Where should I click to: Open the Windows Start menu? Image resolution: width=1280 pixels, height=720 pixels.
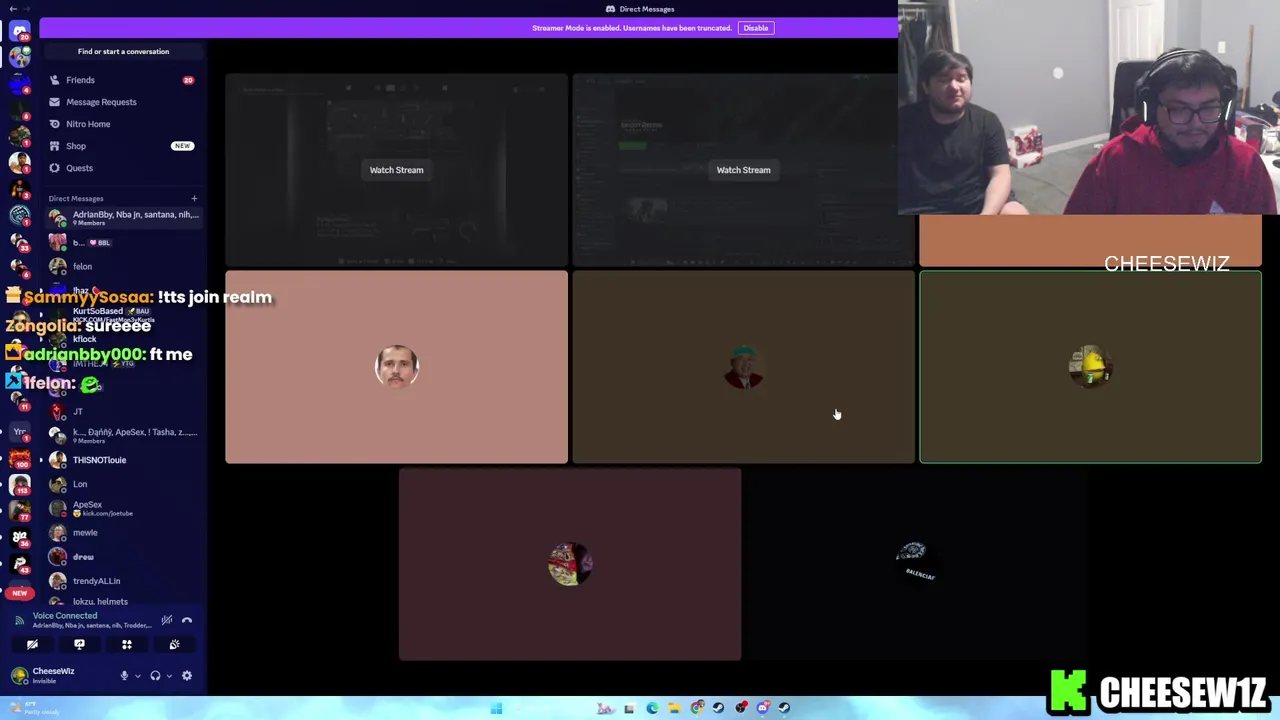click(x=496, y=708)
